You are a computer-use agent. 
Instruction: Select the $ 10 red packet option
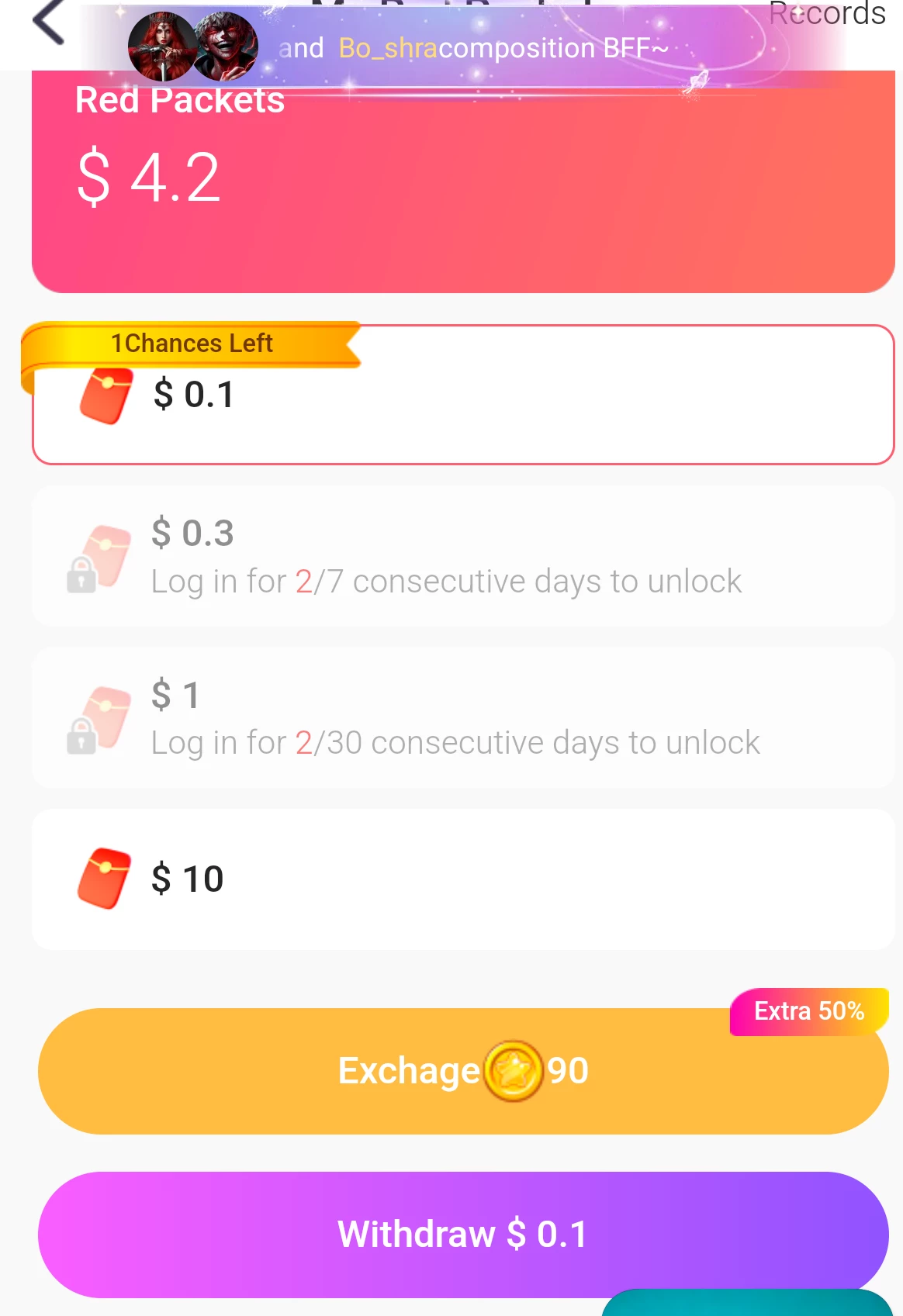click(x=463, y=879)
